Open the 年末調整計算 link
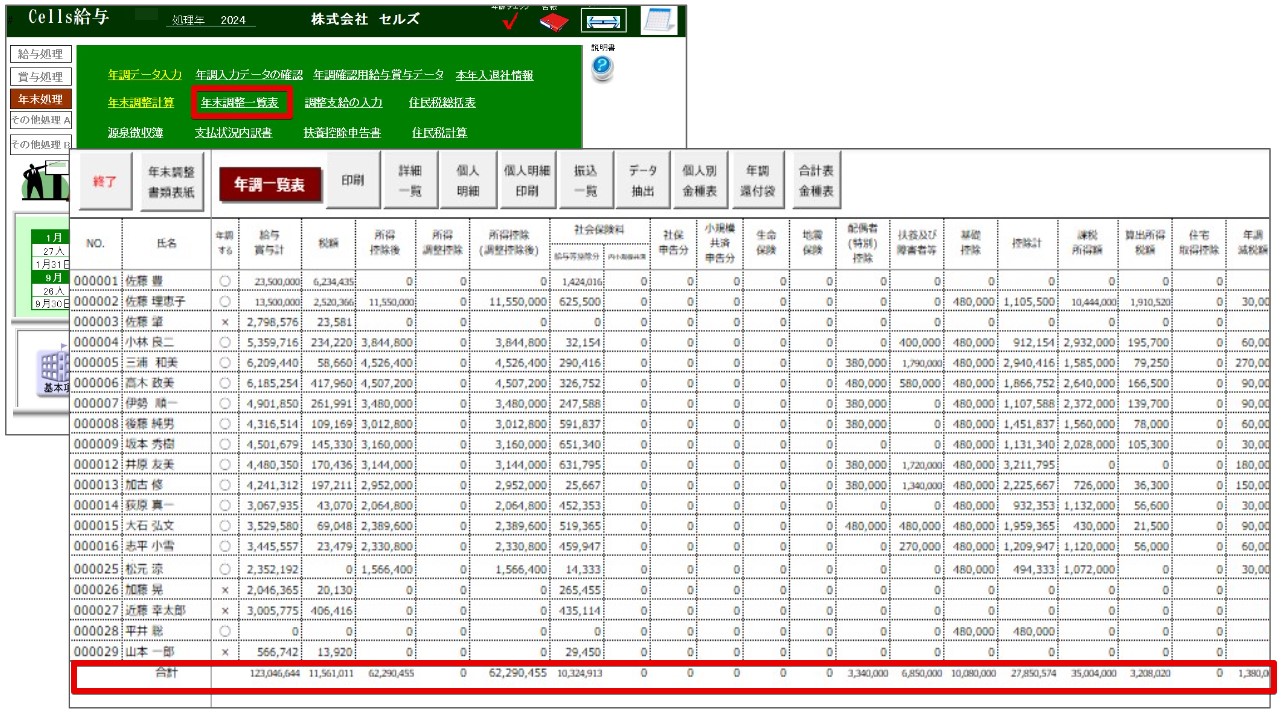The width and height of the screenshot is (1281, 715). click(141, 102)
